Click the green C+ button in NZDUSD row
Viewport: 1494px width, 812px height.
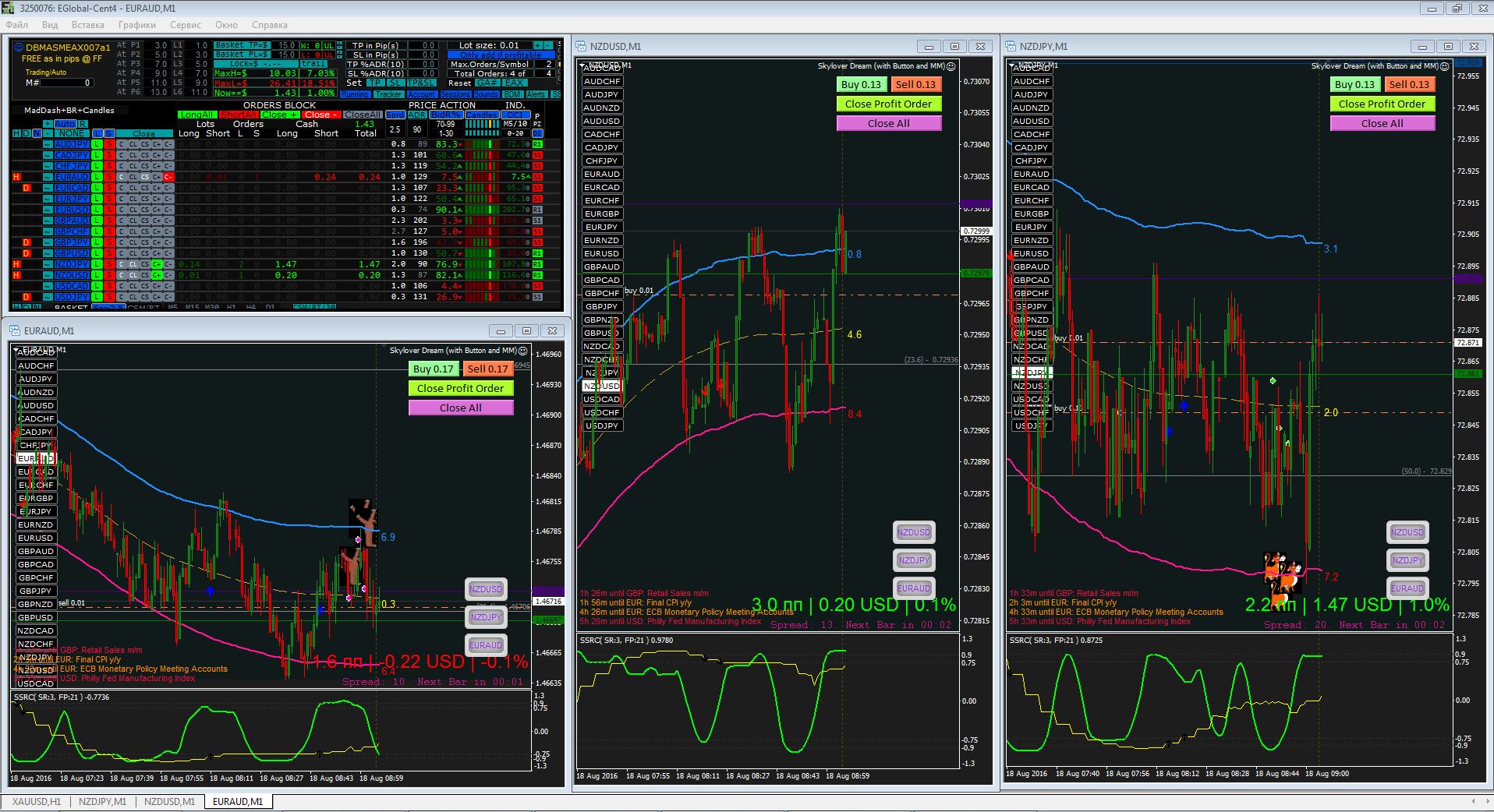pyautogui.click(x=157, y=275)
